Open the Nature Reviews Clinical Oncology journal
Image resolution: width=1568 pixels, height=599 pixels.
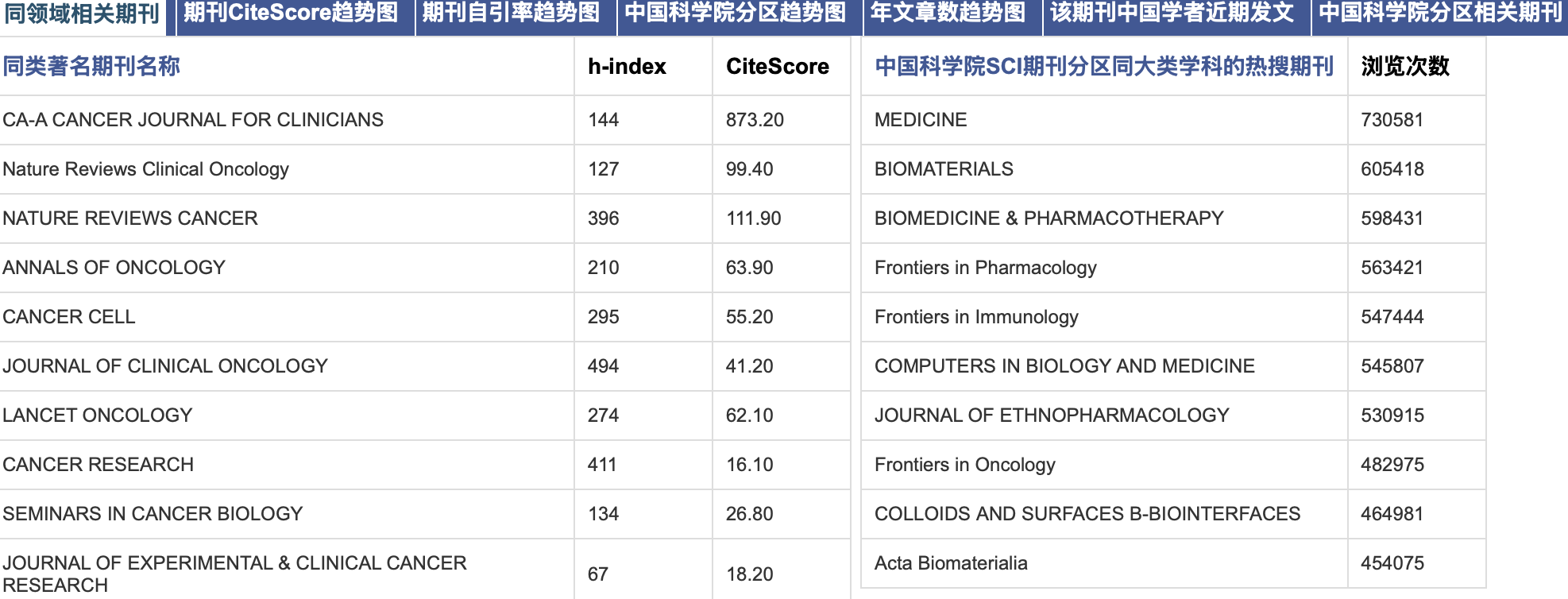click(145, 169)
